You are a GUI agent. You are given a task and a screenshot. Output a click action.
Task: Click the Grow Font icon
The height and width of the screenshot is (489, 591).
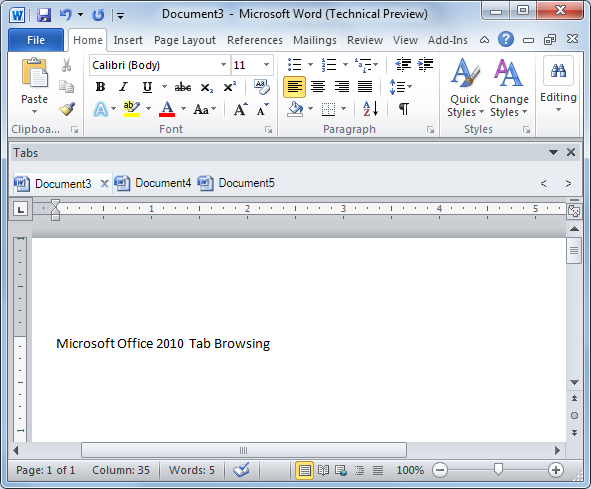click(x=240, y=109)
